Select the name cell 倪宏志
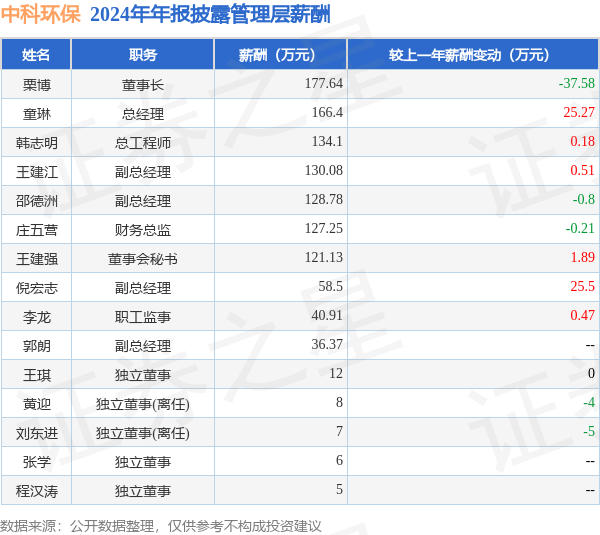 [36, 288]
